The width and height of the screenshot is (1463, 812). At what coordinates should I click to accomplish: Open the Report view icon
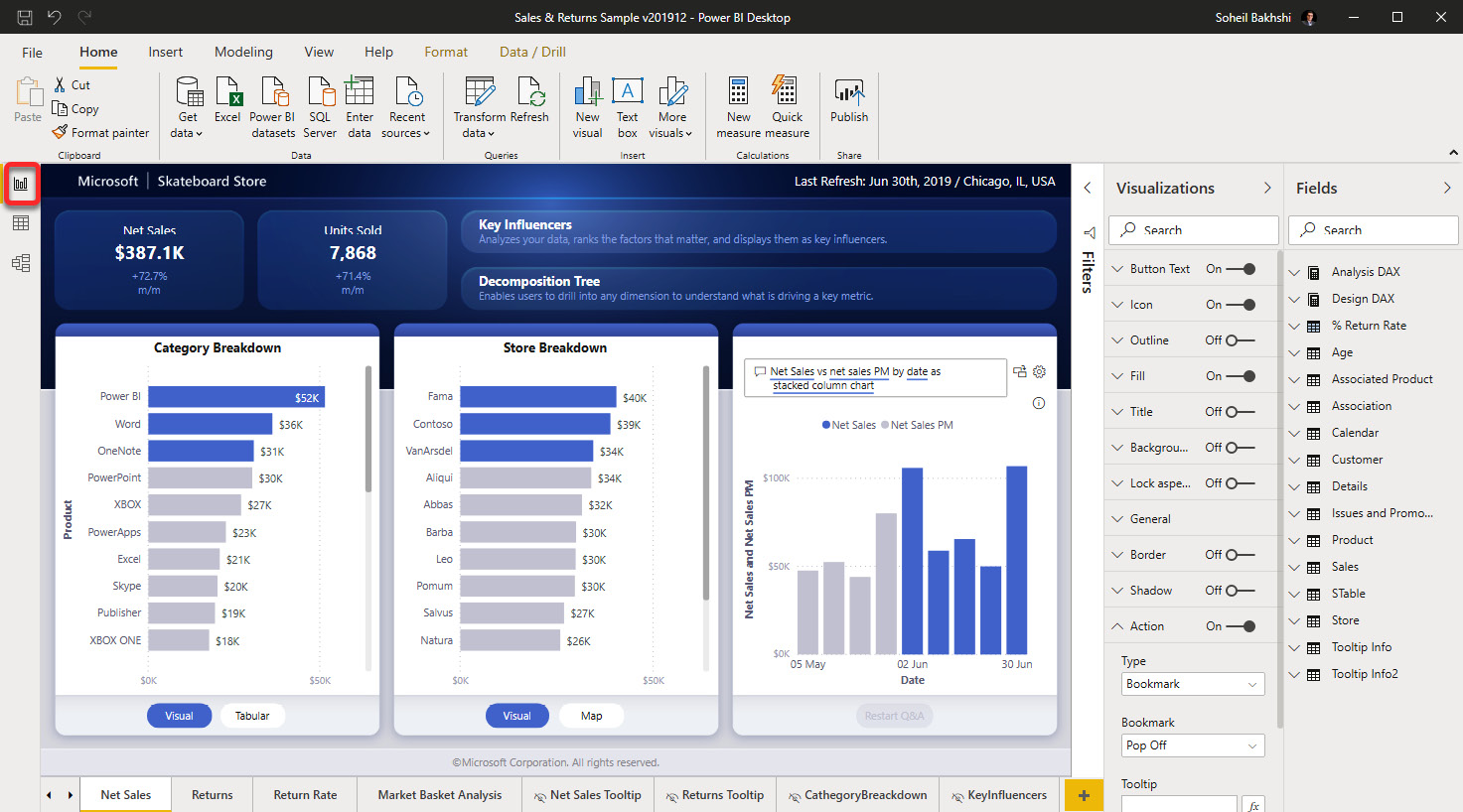click(21, 184)
